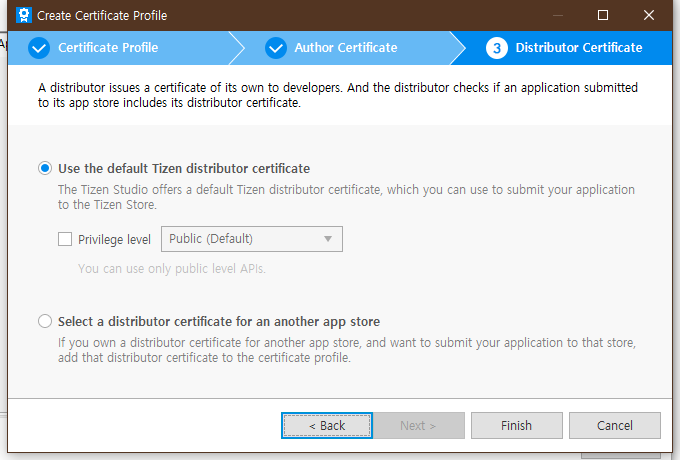Click the disabled Next > button
Viewport: 680px width, 460px height.
[418, 425]
